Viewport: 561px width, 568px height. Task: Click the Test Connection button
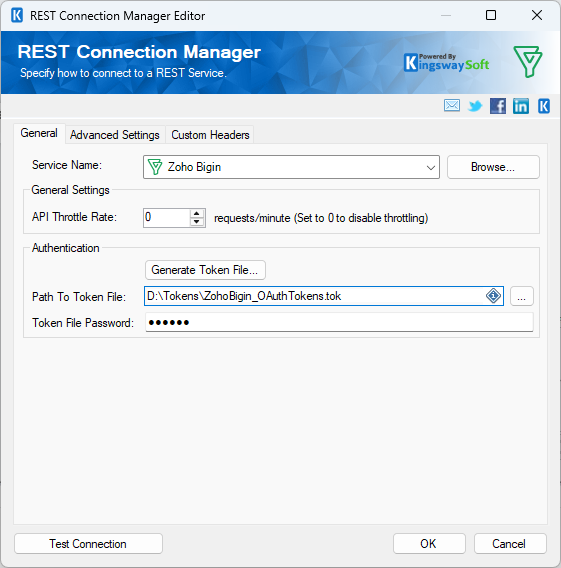[x=88, y=543]
